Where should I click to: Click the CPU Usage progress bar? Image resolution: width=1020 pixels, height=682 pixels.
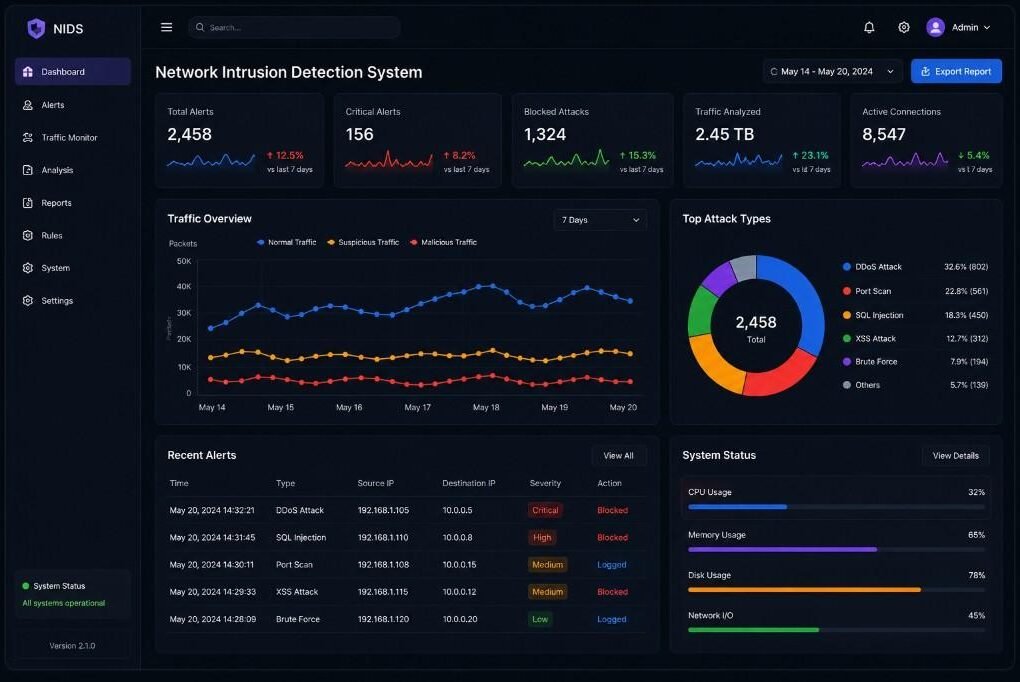click(x=837, y=506)
